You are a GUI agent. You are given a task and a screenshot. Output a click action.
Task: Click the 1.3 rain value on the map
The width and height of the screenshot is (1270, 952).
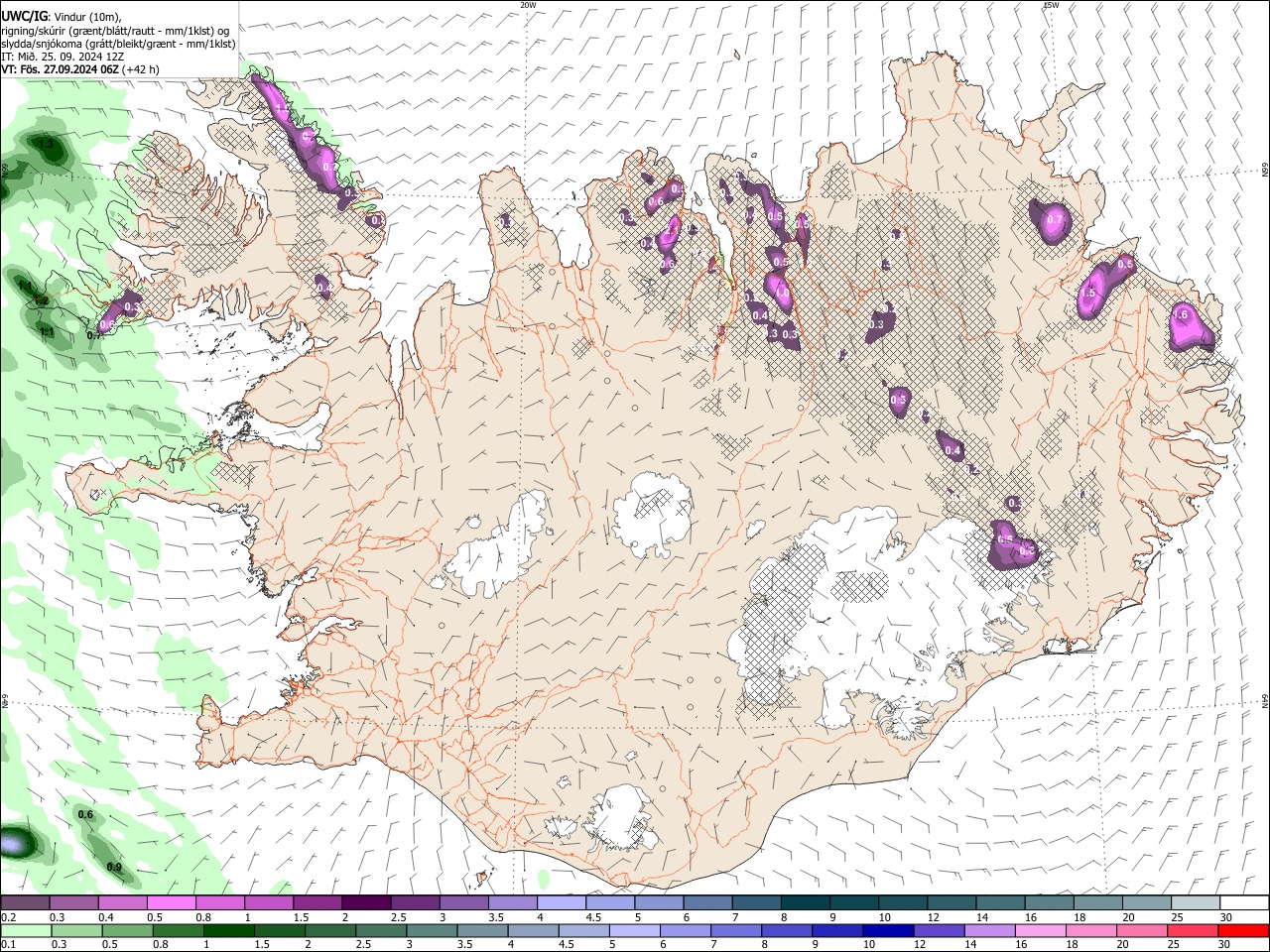click(46, 144)
